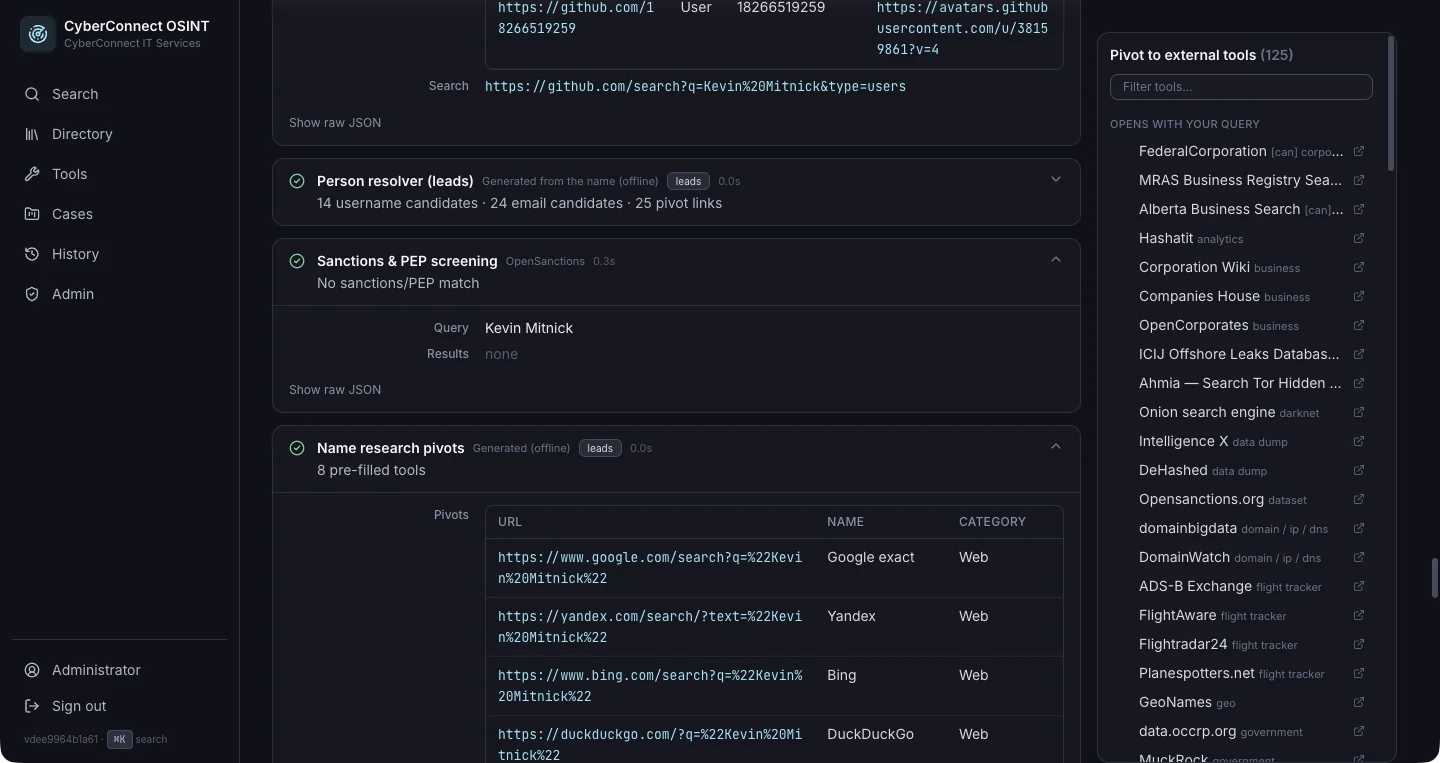This screenshot has width=1440, height=763.
Task: Open the Yandex search URL
Action: 650,627
